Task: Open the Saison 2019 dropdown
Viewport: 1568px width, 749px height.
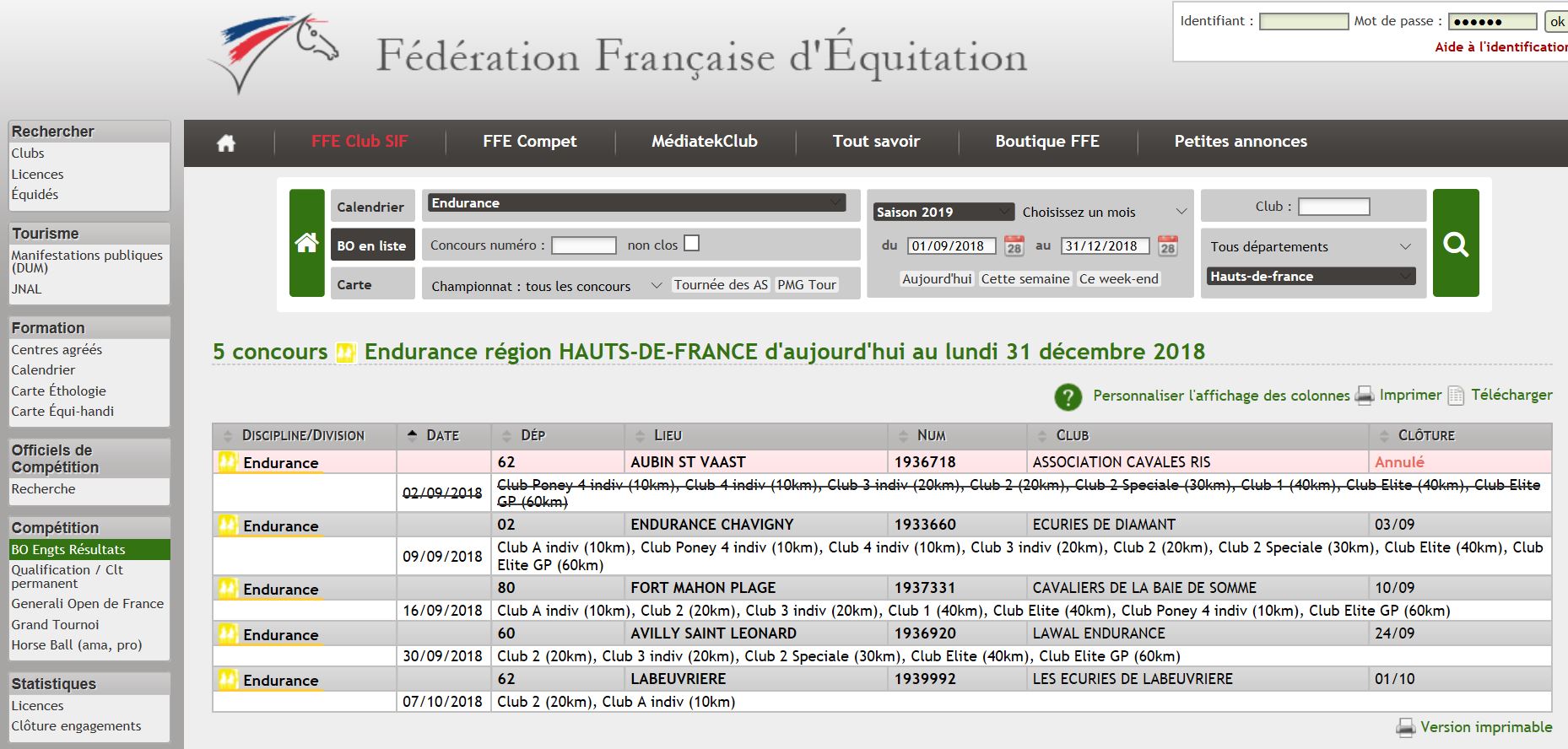Action: point(943,212)
